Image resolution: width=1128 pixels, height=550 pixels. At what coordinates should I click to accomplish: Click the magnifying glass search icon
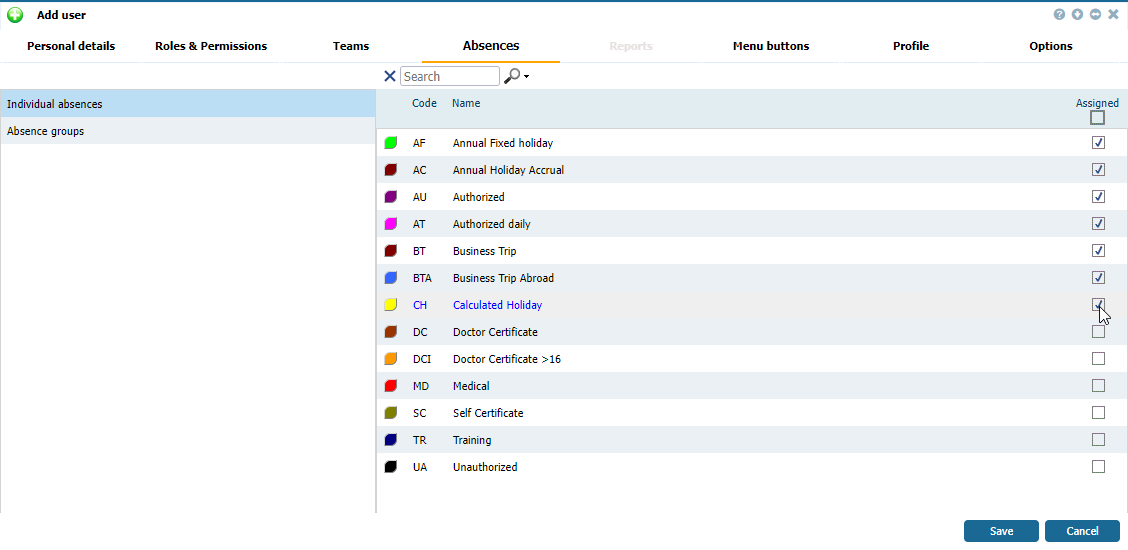point(511,76)
